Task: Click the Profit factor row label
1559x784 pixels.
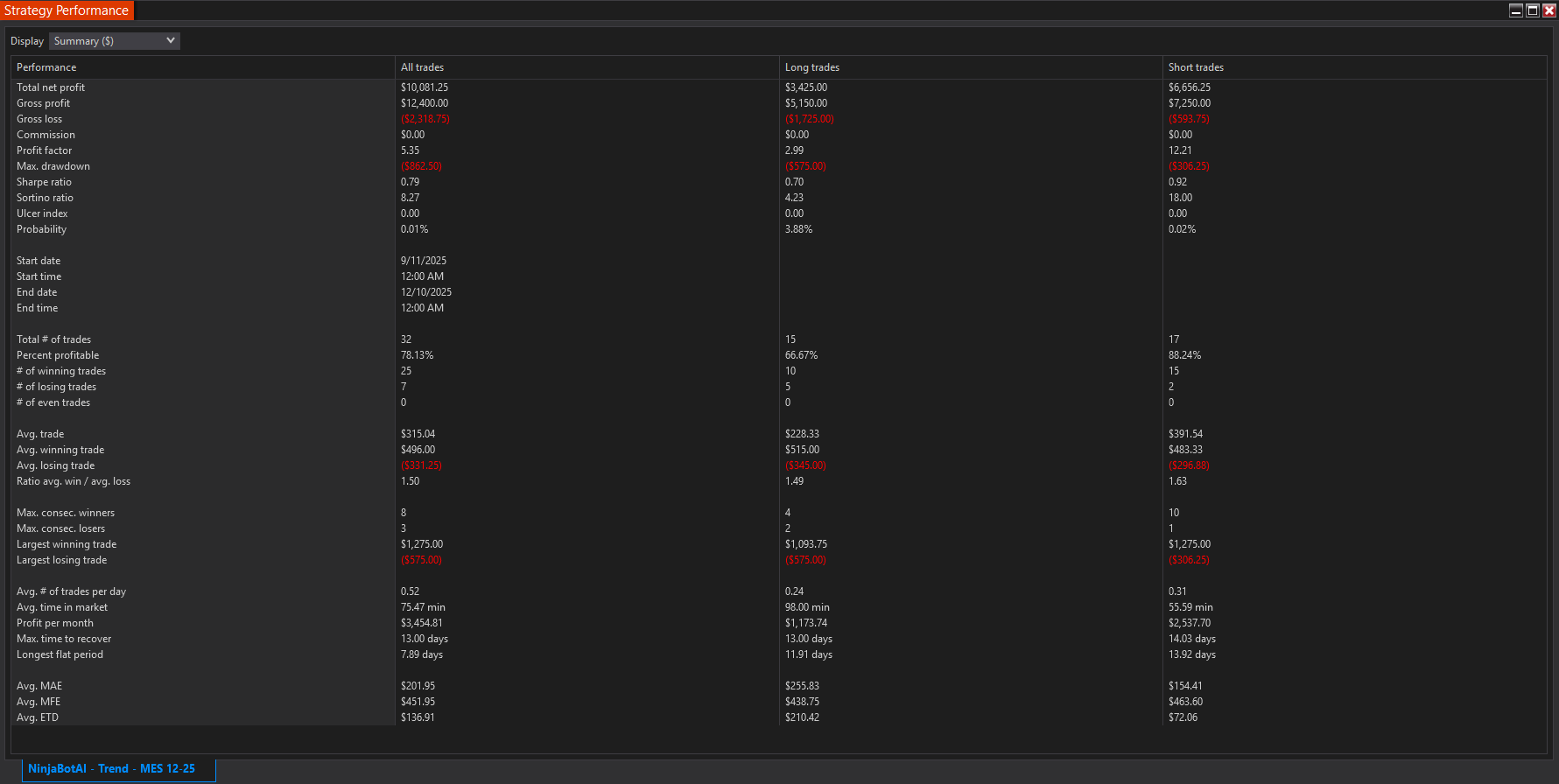Action: pyautogui.click(x=44, y=150)
